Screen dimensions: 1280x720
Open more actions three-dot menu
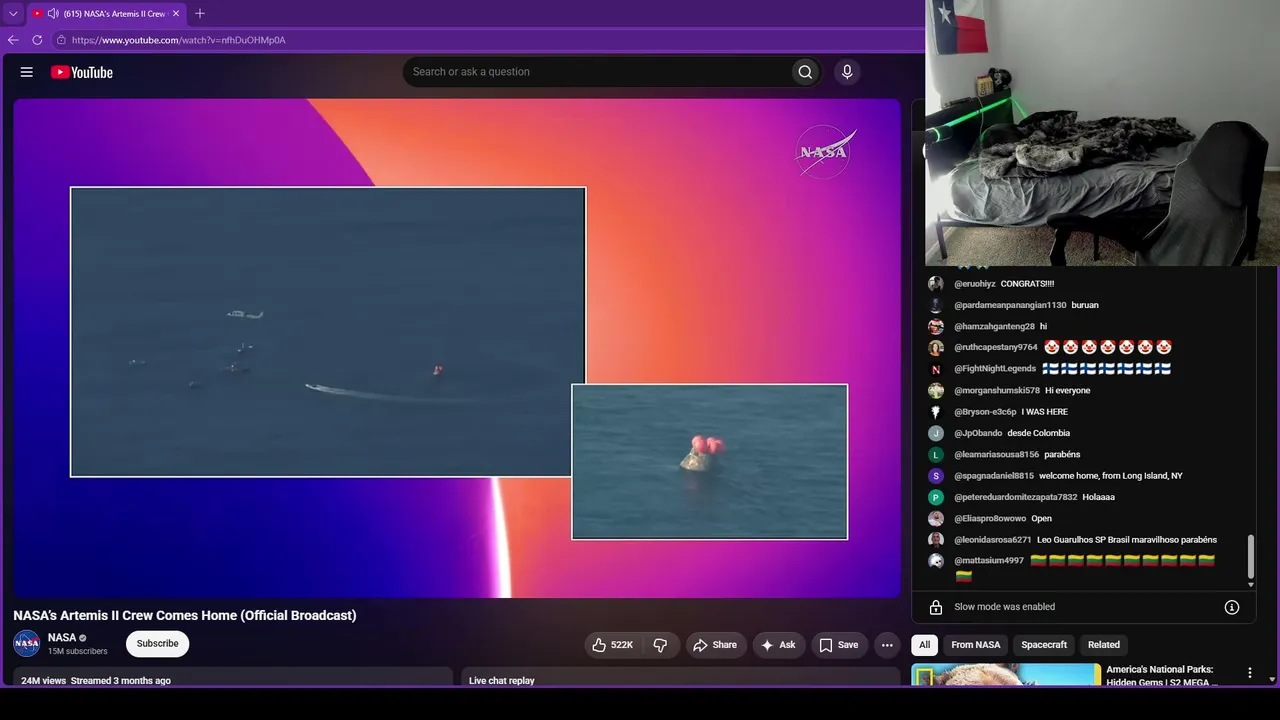[887, 645]
